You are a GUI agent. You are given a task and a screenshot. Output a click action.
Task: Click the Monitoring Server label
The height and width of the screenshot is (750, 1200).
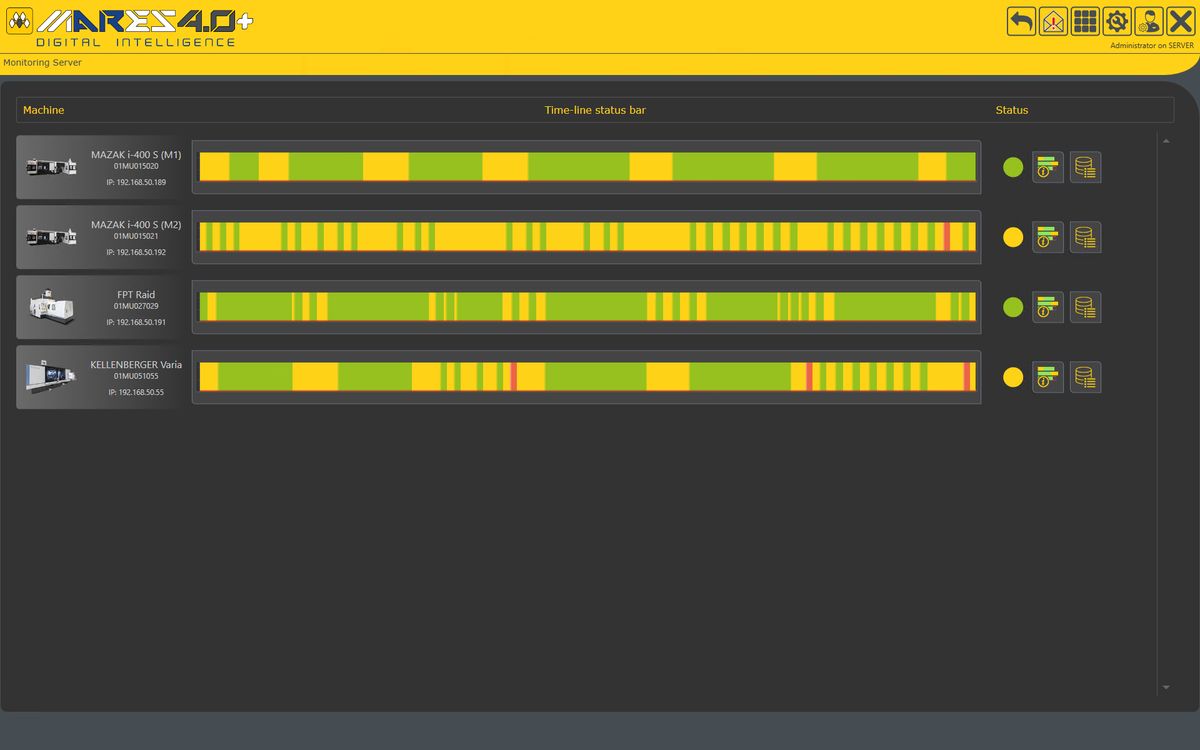pyautogui.click(x=43, y=62)
